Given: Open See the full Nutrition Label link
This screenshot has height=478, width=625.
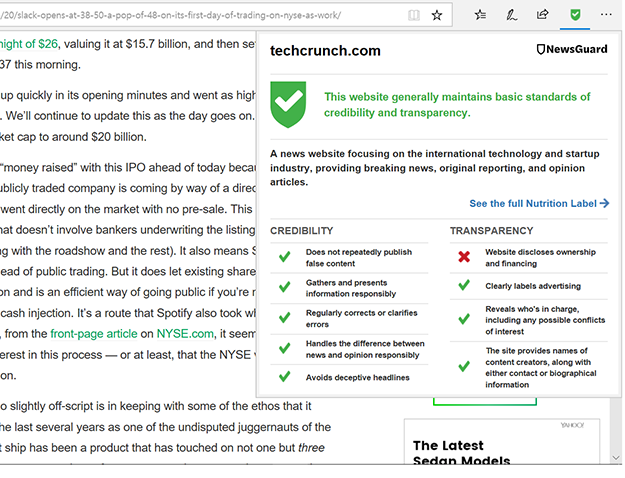Looking at the screenshot, I should pyautogui.click(x=533, y=203).
